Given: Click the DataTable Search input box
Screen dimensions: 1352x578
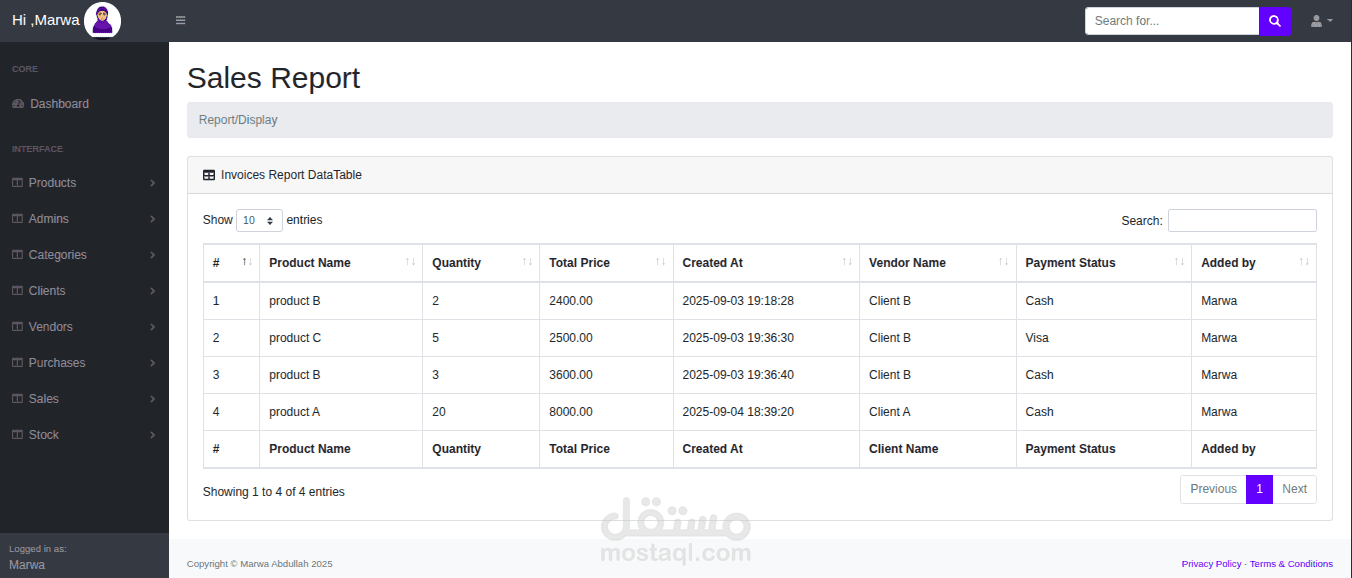Looking at the screenshot, I should (x=1242, y=220).
